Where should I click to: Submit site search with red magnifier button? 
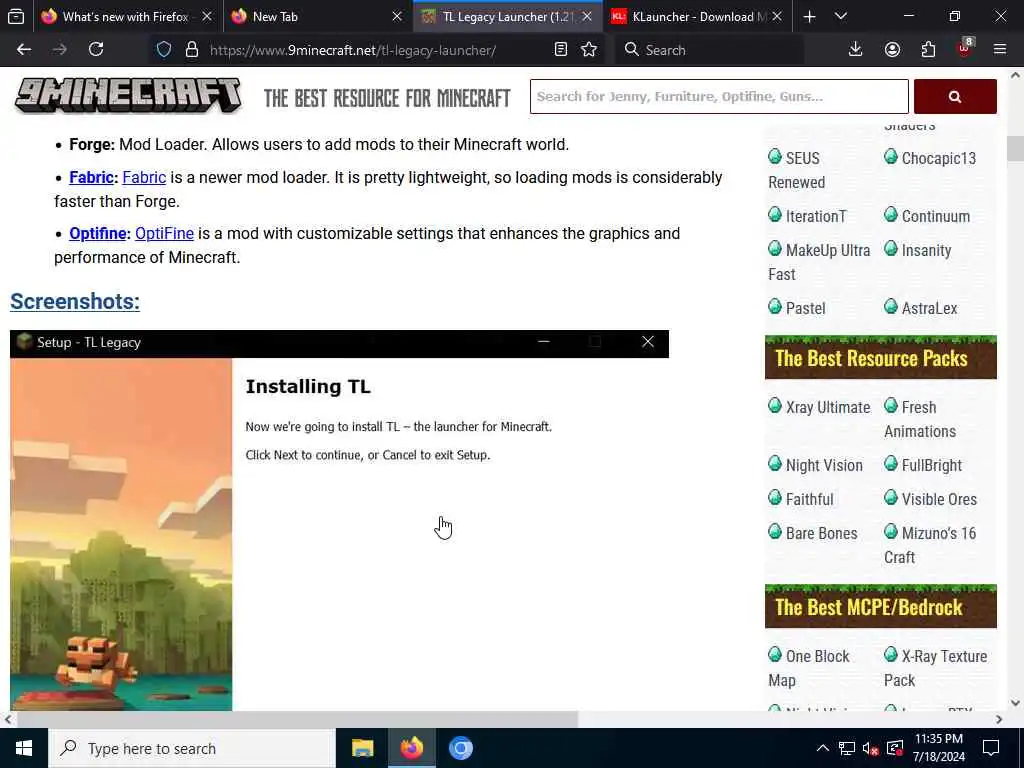[955, 97]
